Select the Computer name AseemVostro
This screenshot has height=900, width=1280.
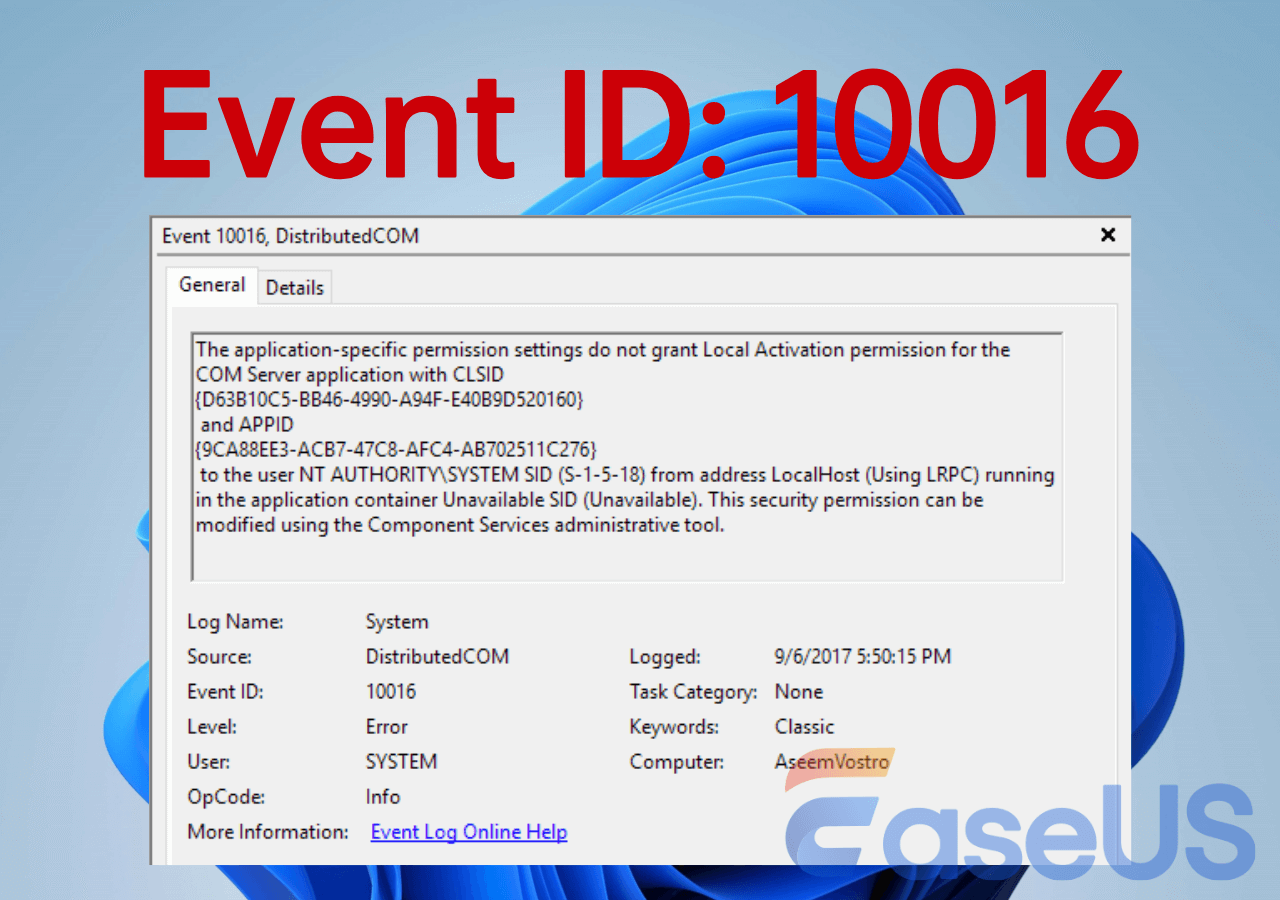pyautogui.click(x=834, y=761)
